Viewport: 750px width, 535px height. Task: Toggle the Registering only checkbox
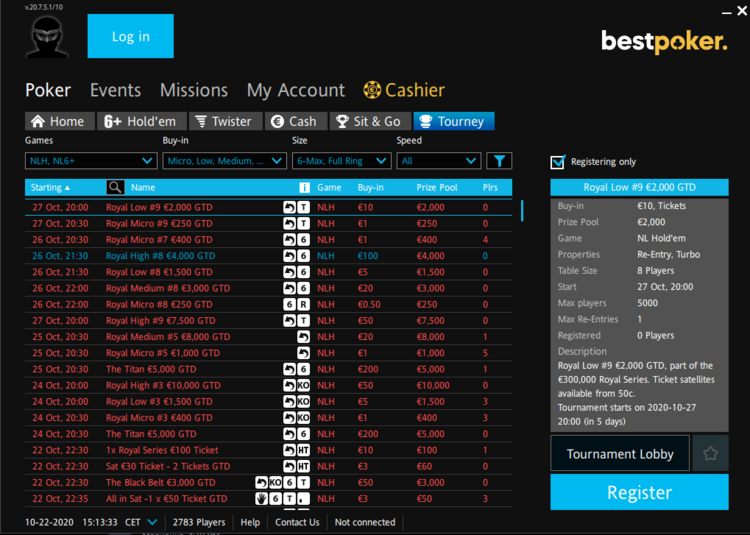(x=557, y=162)
